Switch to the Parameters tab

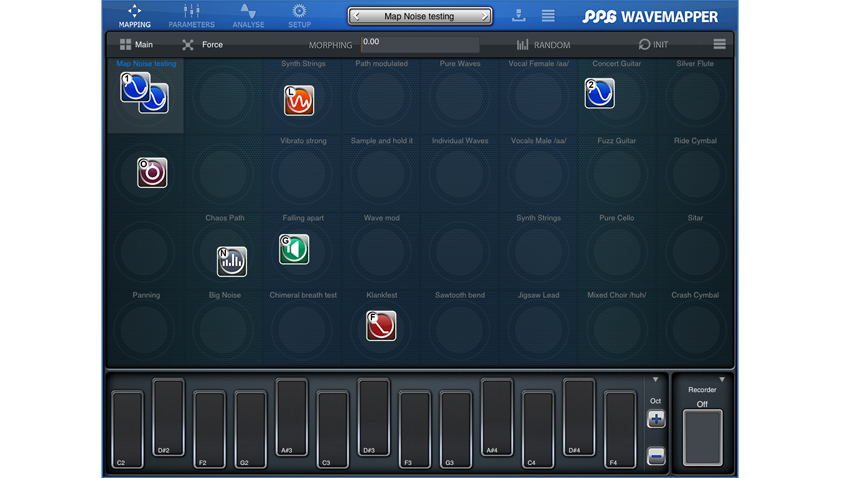point(191,16)
